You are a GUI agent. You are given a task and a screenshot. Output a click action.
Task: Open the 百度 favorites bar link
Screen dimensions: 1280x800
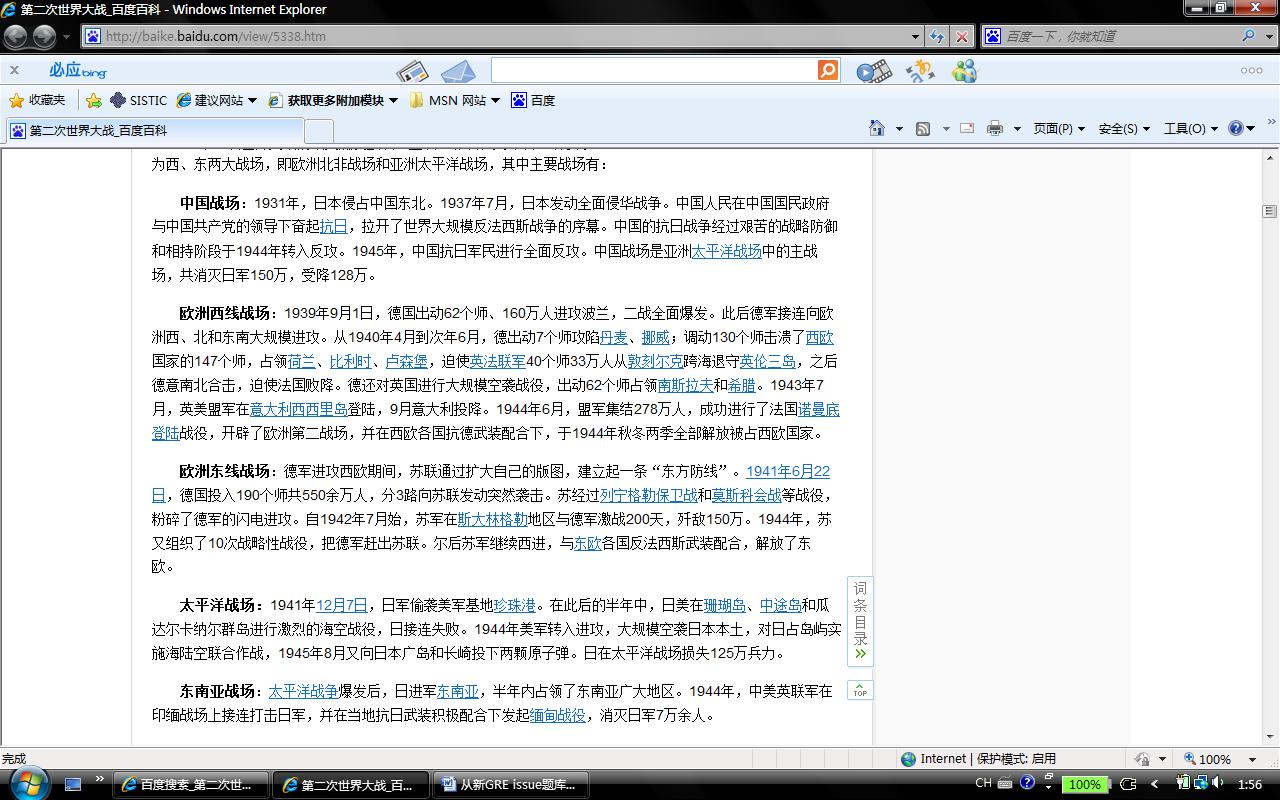click(533, 100)
